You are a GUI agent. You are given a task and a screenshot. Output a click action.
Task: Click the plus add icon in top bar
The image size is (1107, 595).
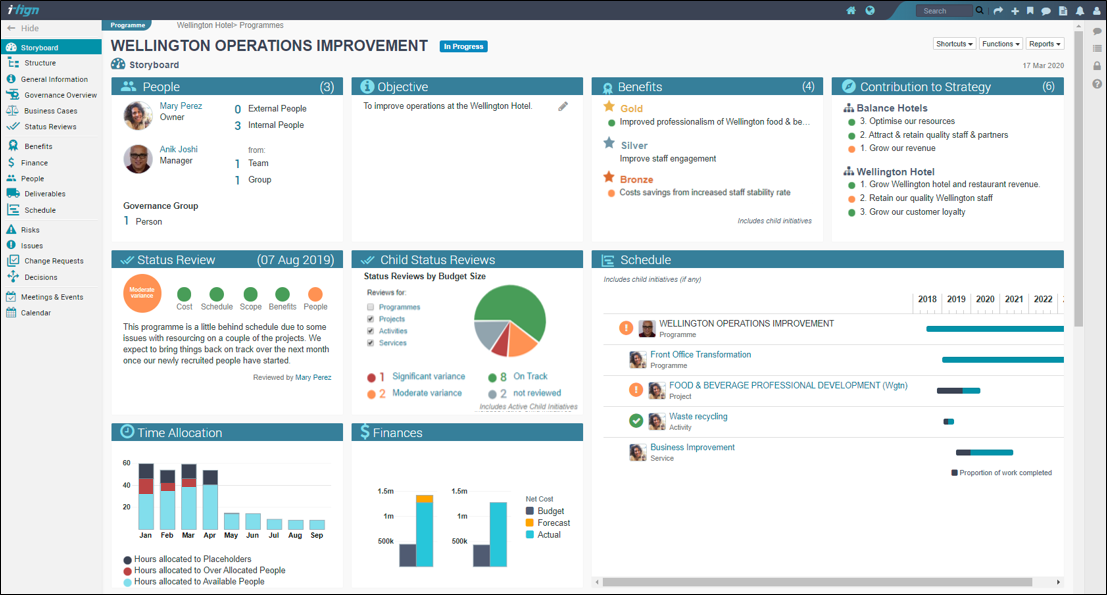pyautogui.click(x=1015, y=11)
